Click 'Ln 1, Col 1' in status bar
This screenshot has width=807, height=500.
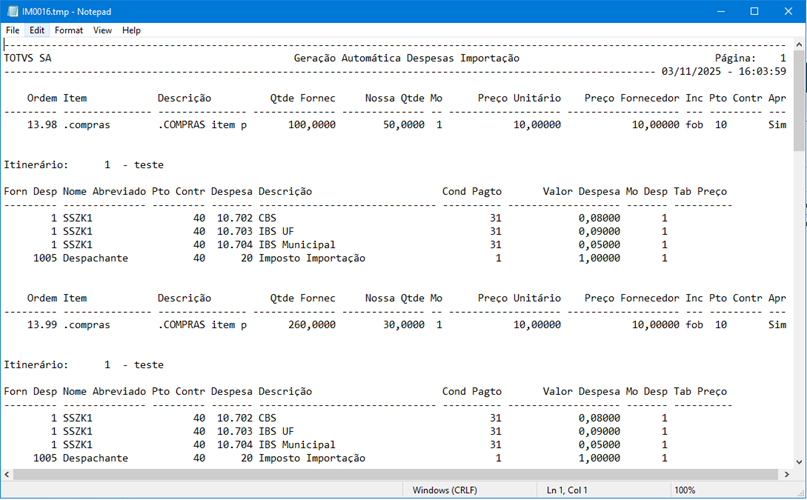coord(567,490)
